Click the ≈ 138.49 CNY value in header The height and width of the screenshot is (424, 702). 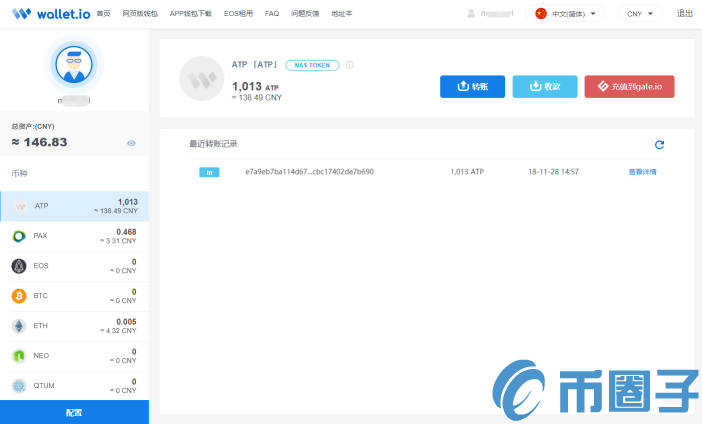pyautogui.click(x=257, y=98)
